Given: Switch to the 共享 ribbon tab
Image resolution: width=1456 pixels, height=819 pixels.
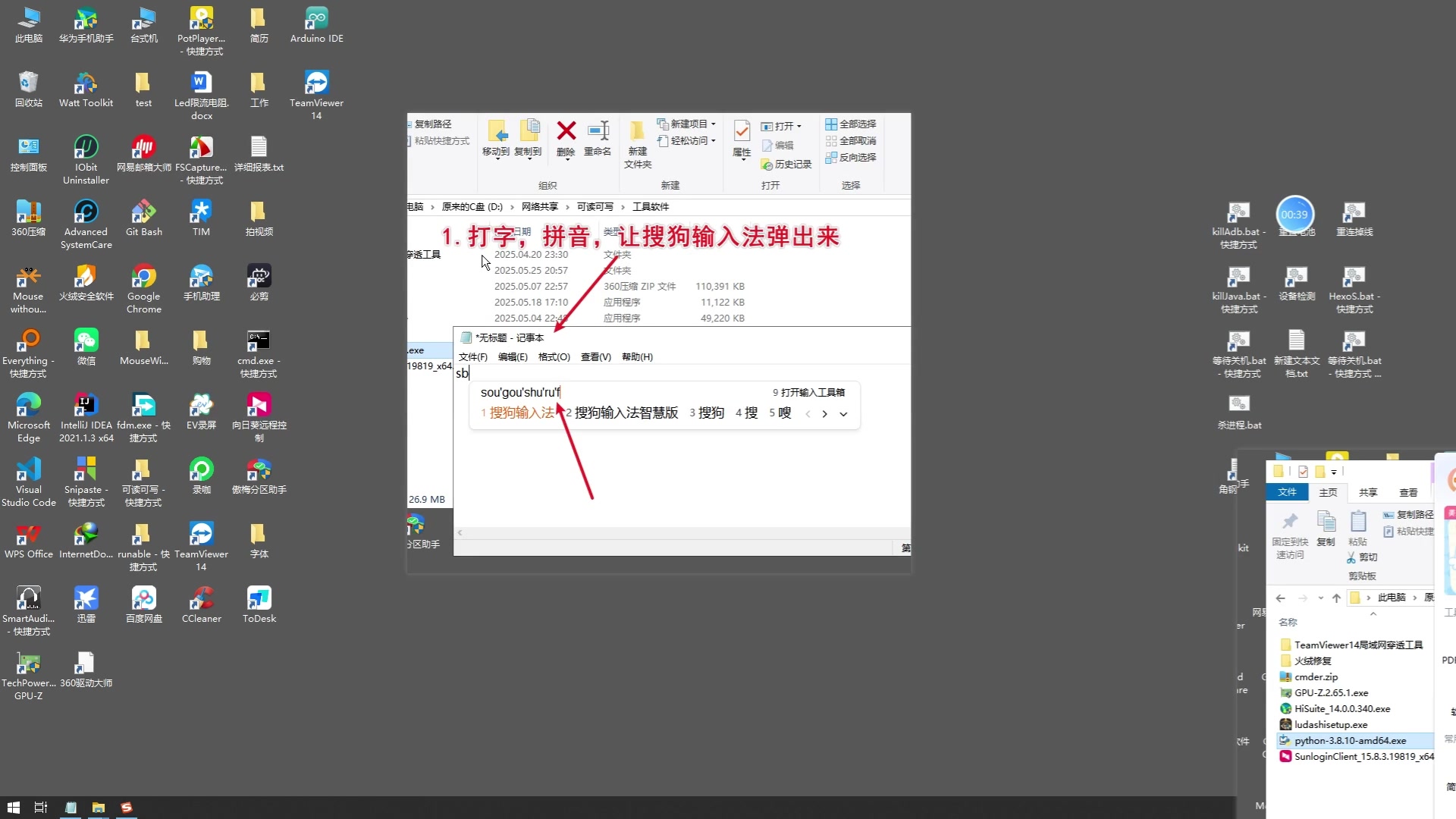Looking at the screenshot, I should click(x=1367, y=491).
